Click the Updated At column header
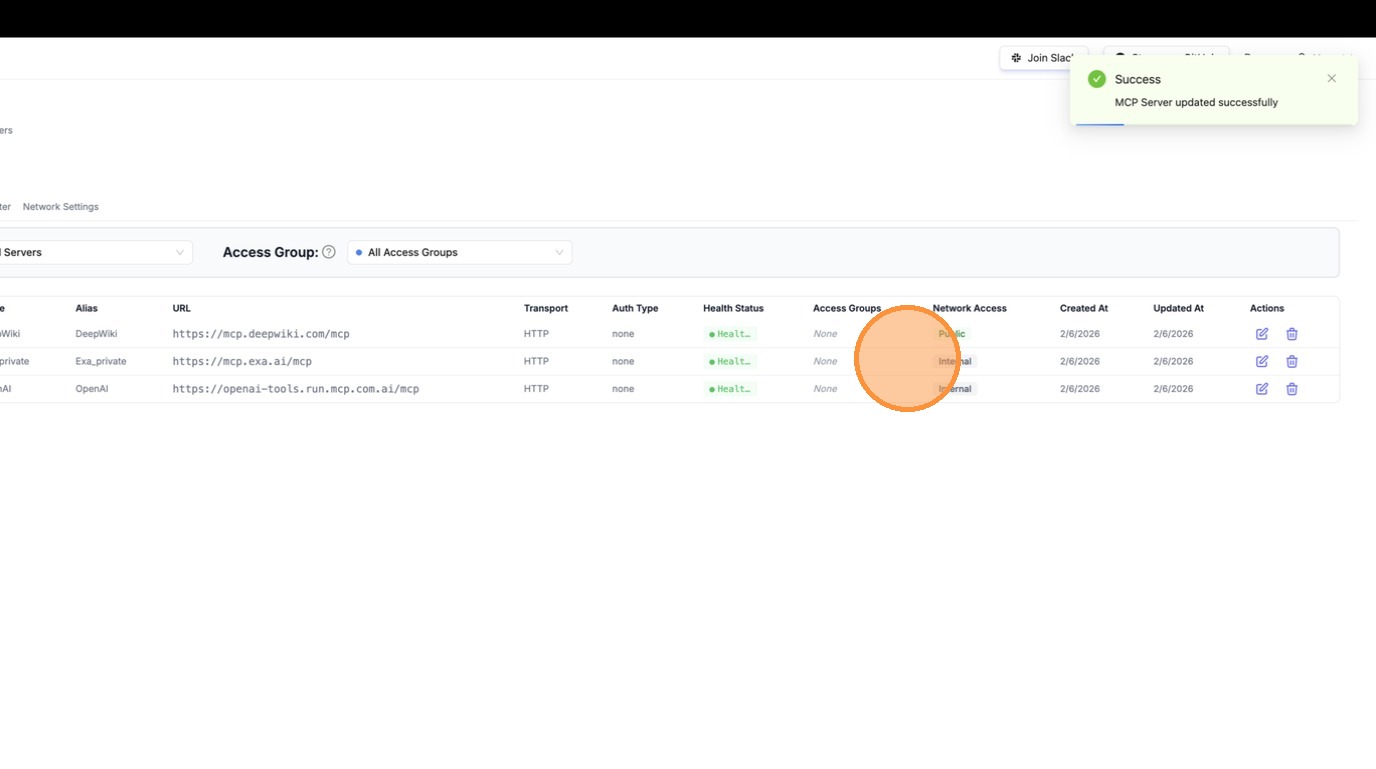Viewport: 1376px width, 769px height. pos(1178,308)
